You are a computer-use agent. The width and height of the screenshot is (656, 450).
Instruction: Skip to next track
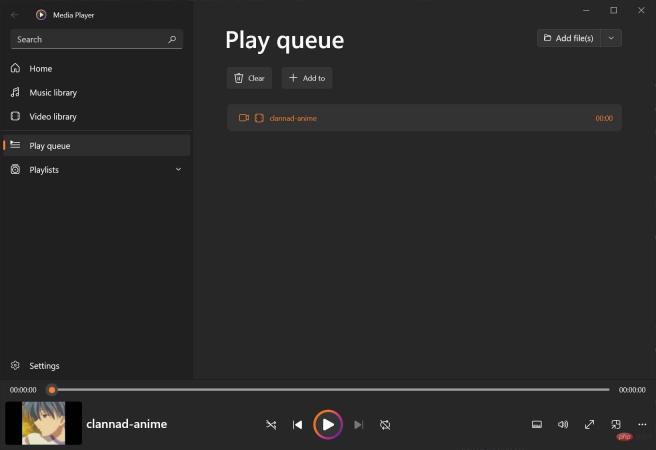point(359,425)
